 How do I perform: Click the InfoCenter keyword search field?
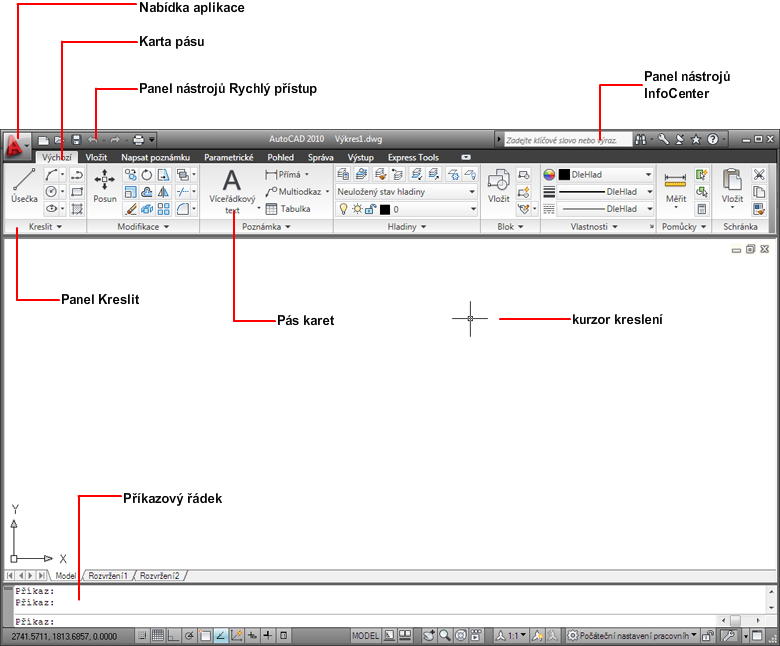tap(568, 140)
